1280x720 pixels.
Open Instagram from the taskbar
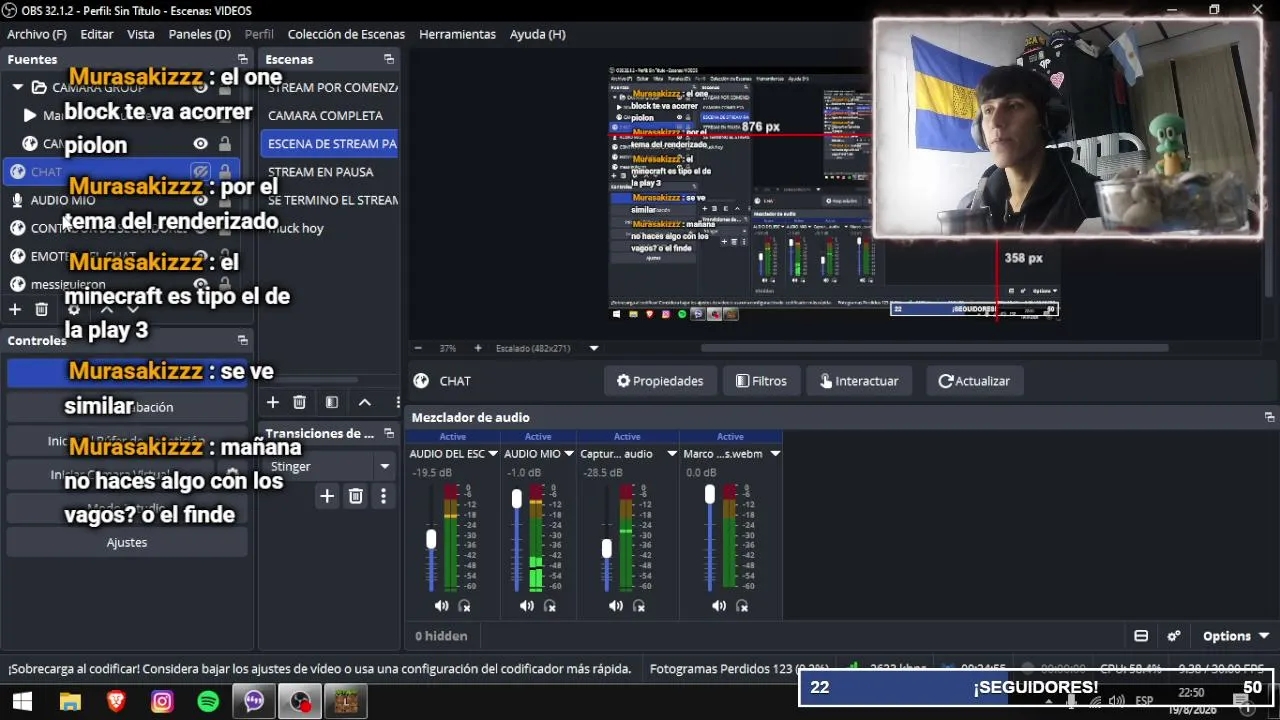[x=162, y=702]
